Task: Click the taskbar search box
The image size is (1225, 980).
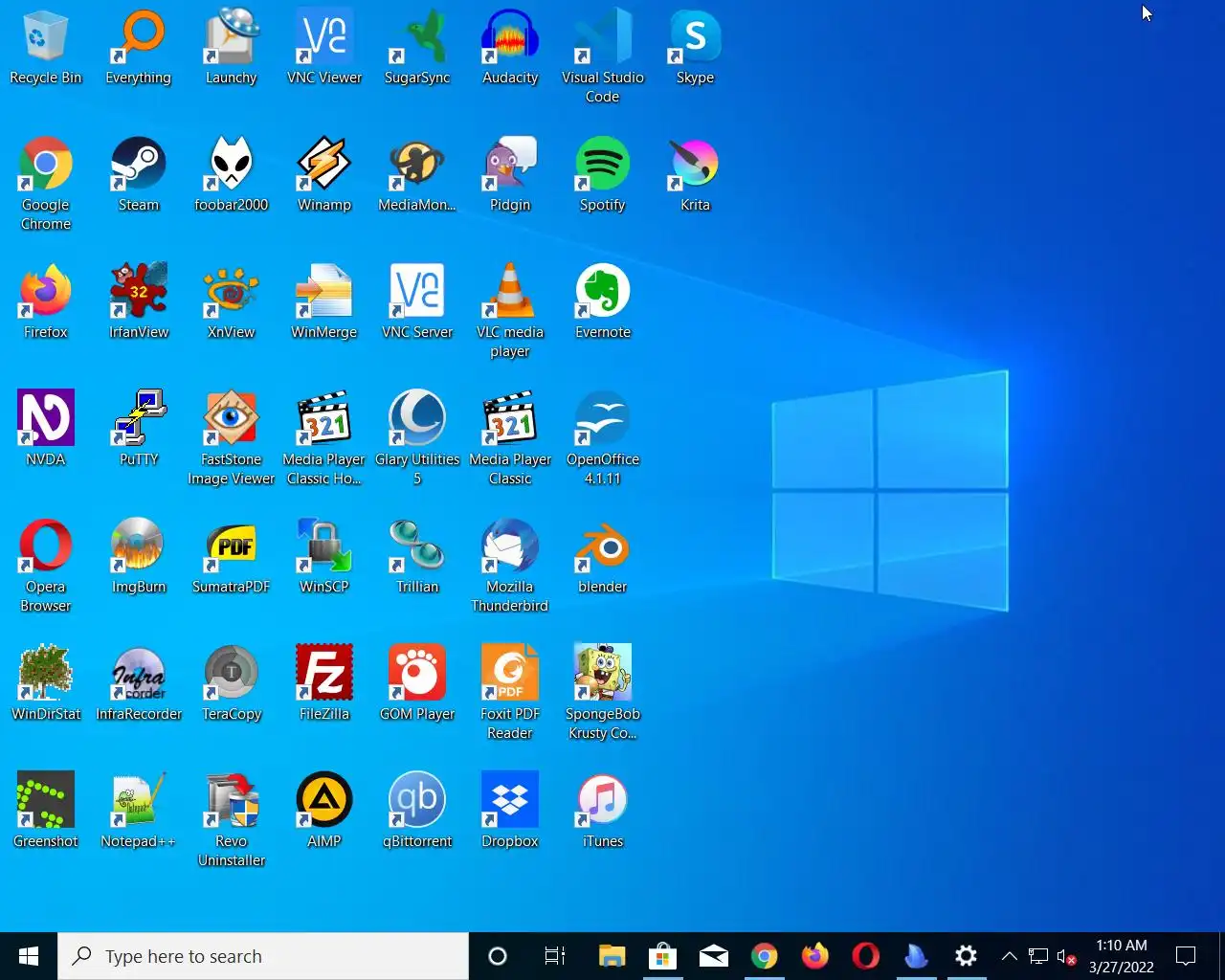Action: click(263, 956)
